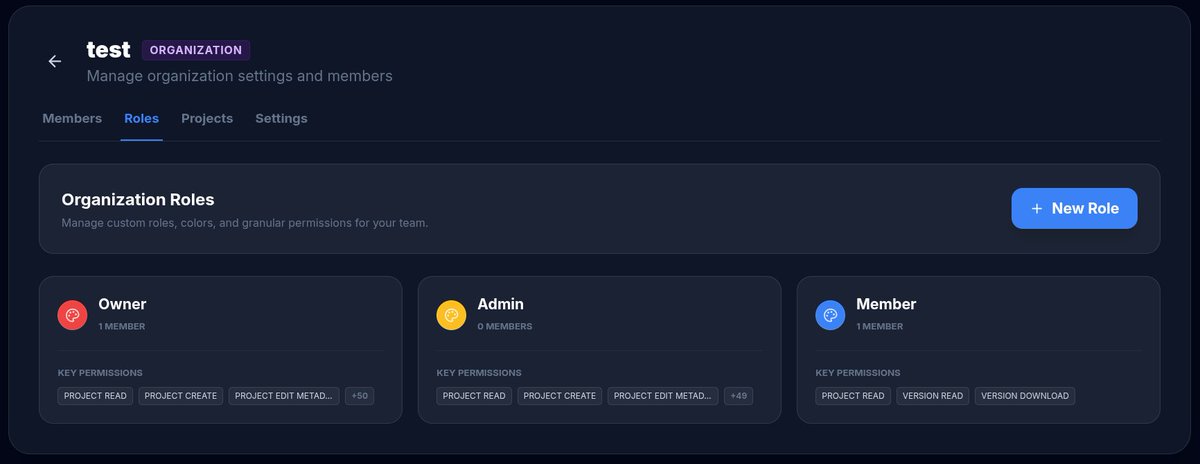The height and width of the screenshot is (464, 1200).
Task: Click the ORGANIZATION badge
Action: [196, 50]
